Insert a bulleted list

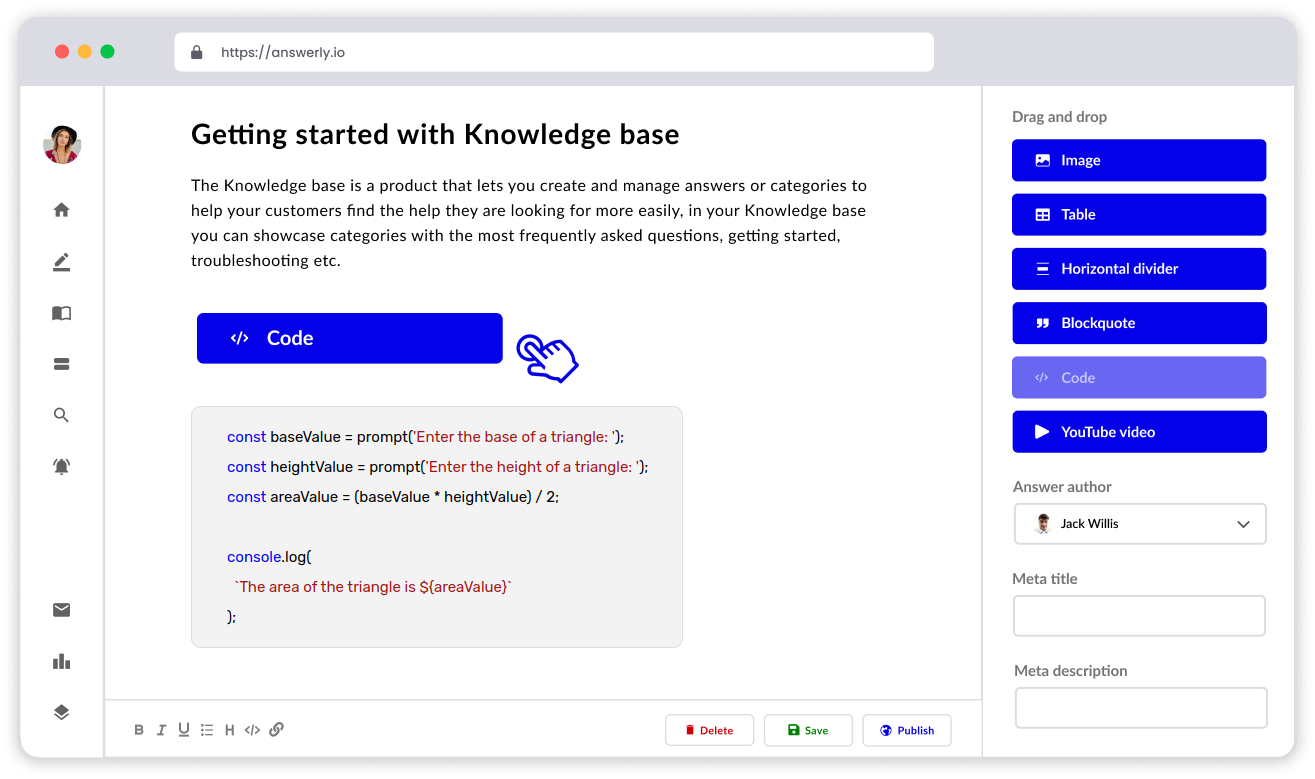[x=207, y=730]
